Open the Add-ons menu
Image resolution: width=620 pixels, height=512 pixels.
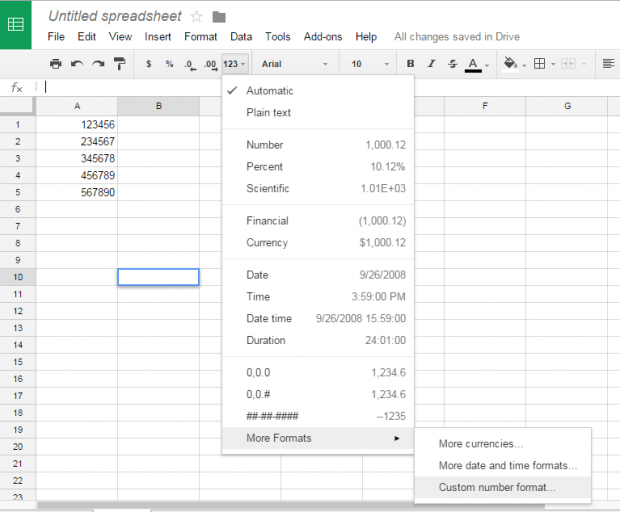323,37
